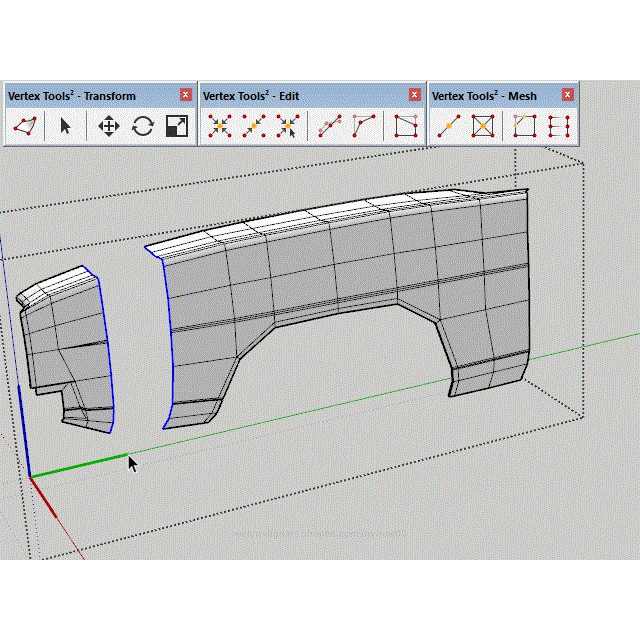The width and height of the screenshot is (640, 640).
Task: Select the crossed-square icon in Mesh toolbar
Action: (x=483, y=126)
